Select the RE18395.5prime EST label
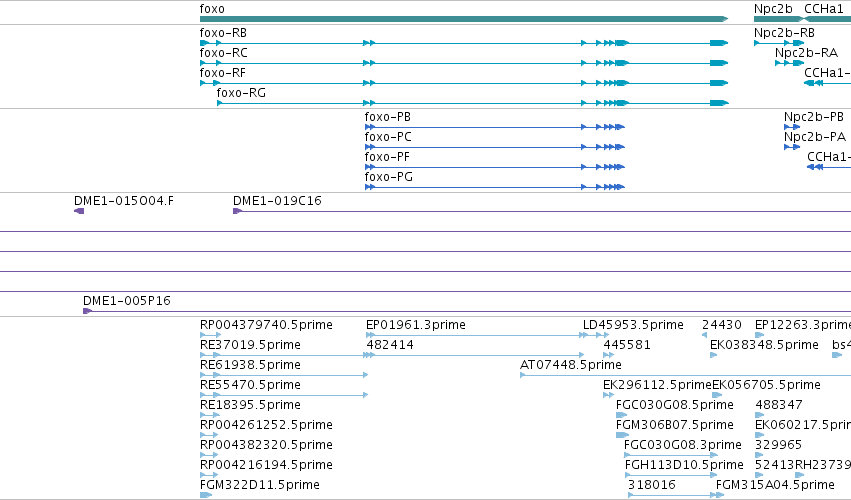 [250, 405]
